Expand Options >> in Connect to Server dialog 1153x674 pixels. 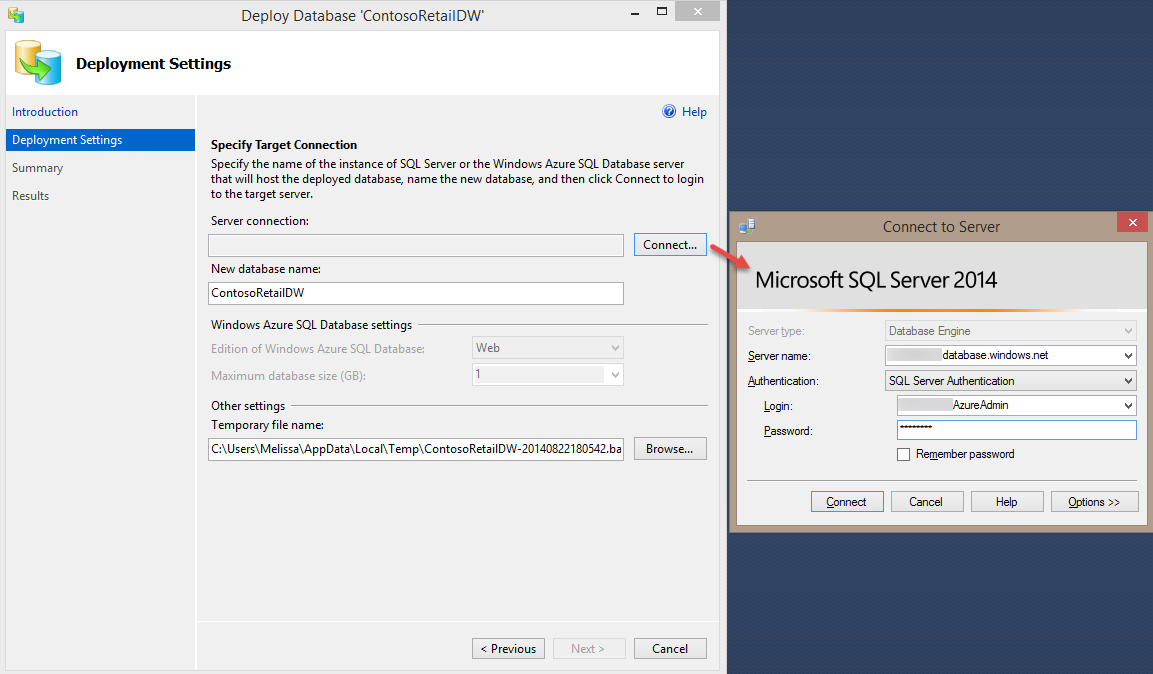click(x=1094, y=501)
